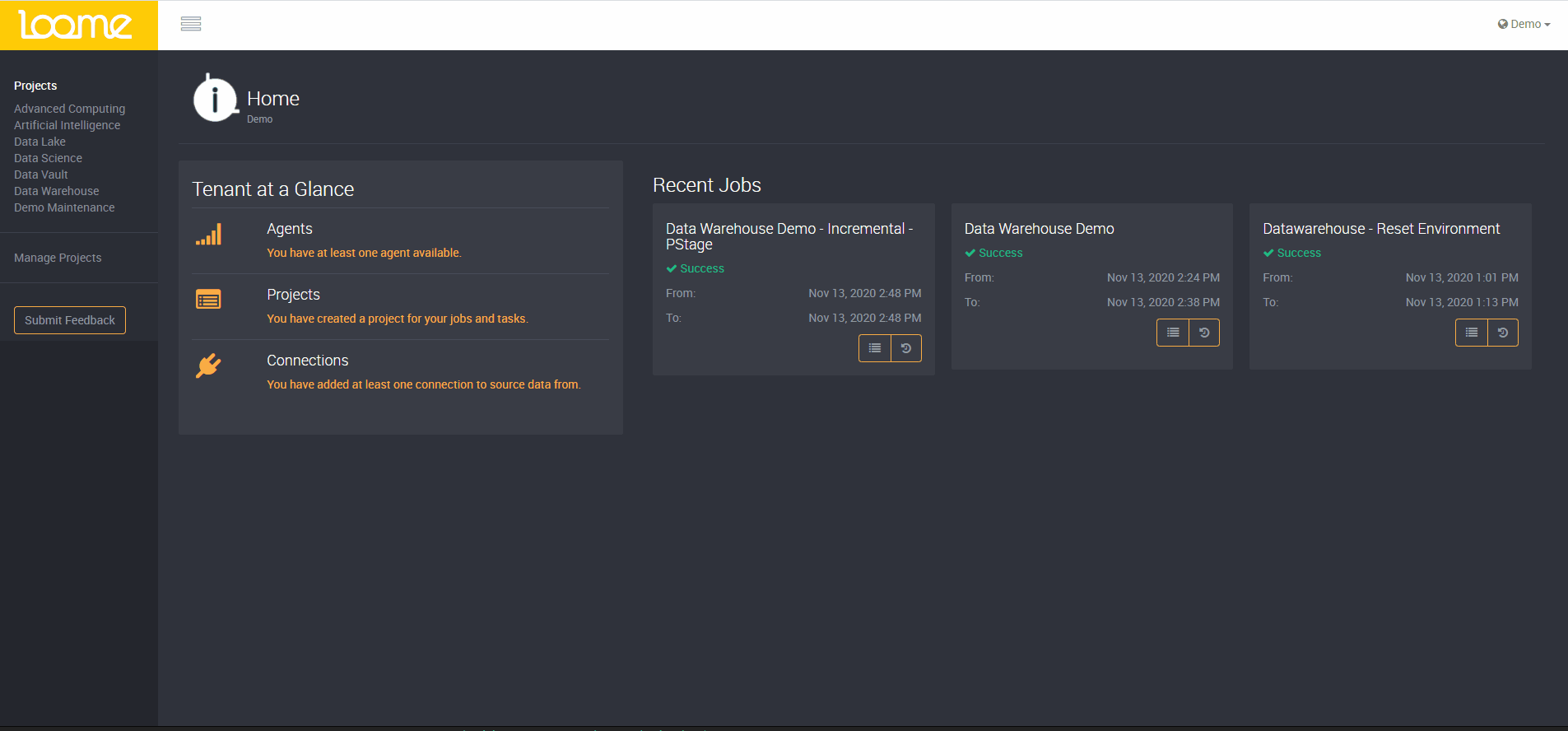Click the Agents signal bars icon
The width and height of the screenshot is (1568, 731).
pos(208,235)
